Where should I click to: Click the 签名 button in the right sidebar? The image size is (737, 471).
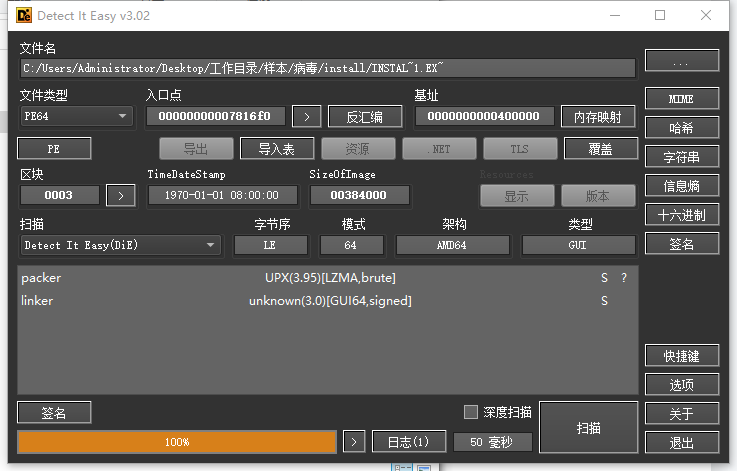tap(682, 244)
